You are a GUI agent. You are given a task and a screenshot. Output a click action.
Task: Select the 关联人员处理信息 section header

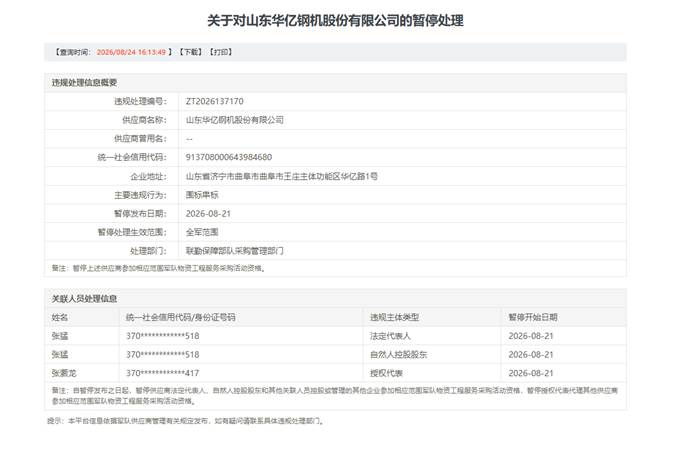coord(84,299)
